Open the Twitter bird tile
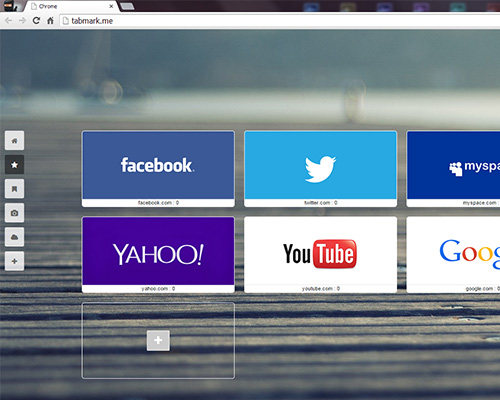The width and height of the screenshot is (500, 400). click(320, 169)
